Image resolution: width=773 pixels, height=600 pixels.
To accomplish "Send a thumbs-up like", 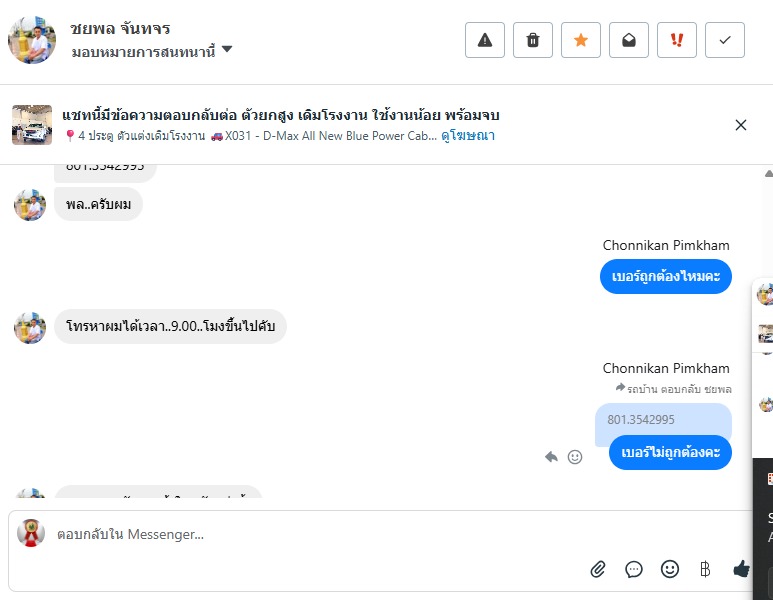I will click(x=741, y=569).
